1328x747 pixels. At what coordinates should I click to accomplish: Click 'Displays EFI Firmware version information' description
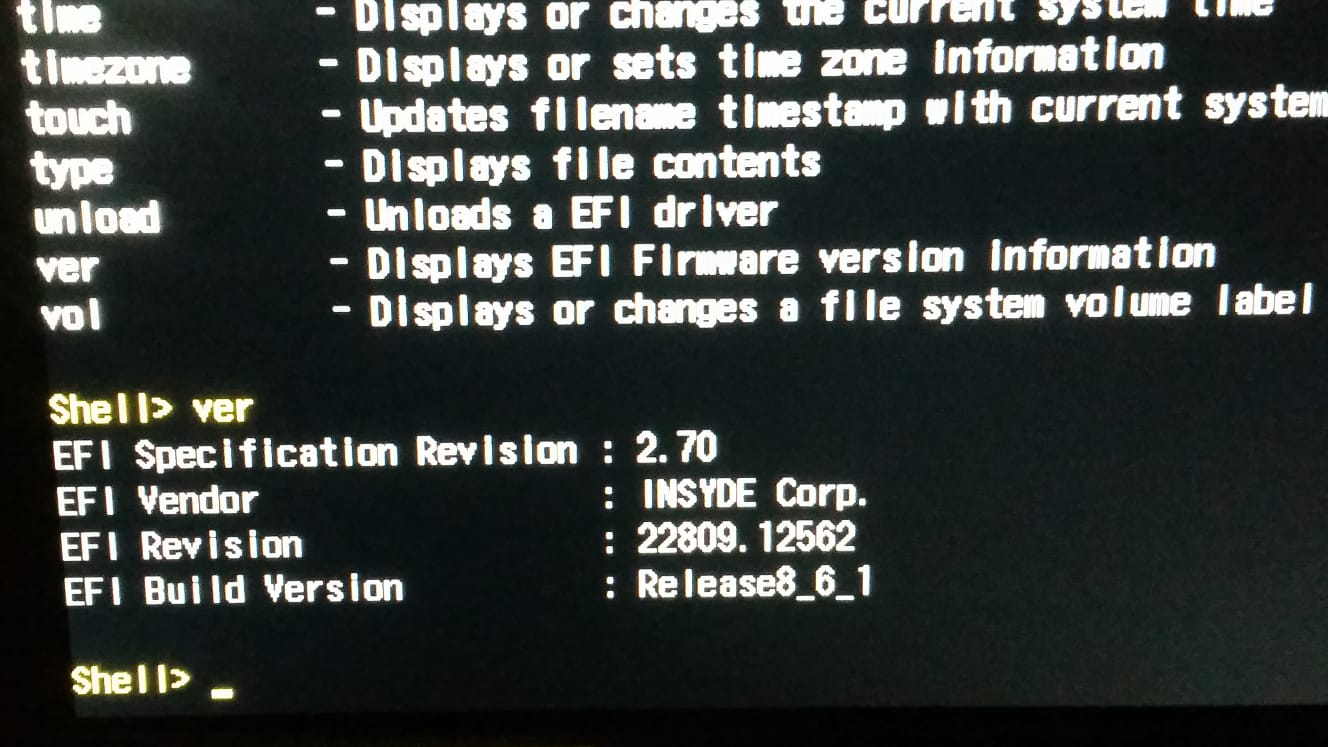790,261
